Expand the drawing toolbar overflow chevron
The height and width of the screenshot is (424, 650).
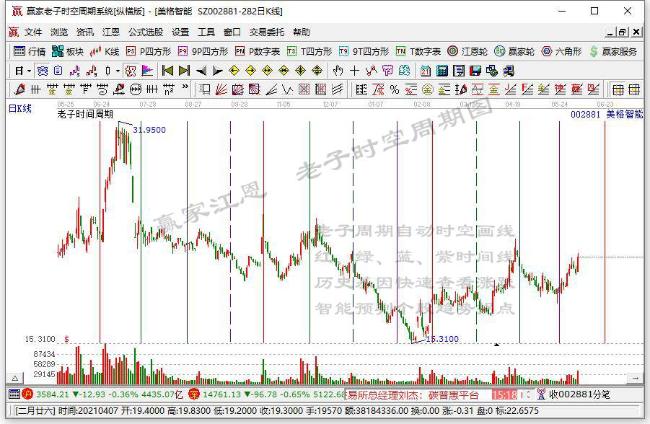coord(185,87)
